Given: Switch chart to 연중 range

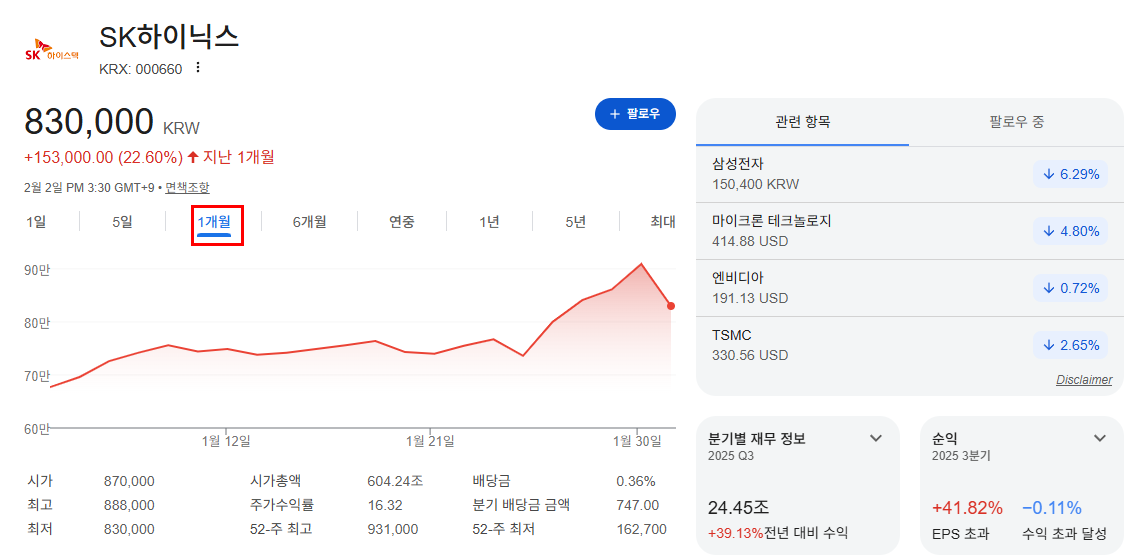Looking at the screenshot, I should click(x=402, y=222).
